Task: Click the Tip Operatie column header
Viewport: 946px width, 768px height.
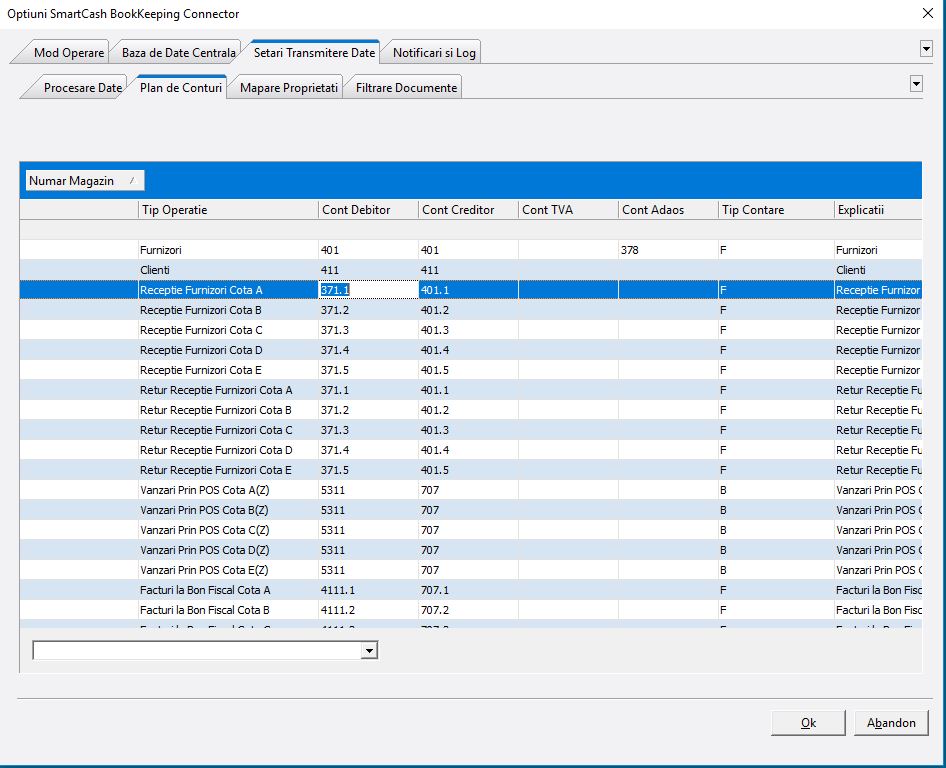Action: [228, 209]
